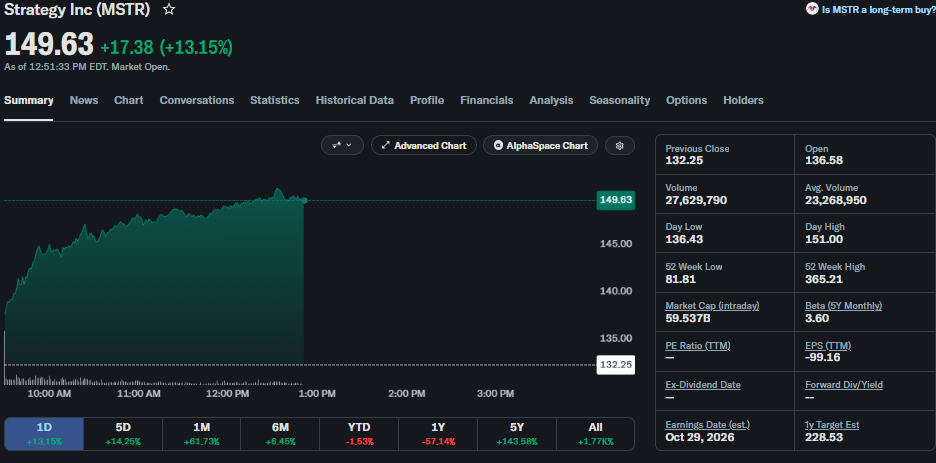Click the PE Ratio (TTM) label
This screenshot has width=936, height=463.
point(698,345)
